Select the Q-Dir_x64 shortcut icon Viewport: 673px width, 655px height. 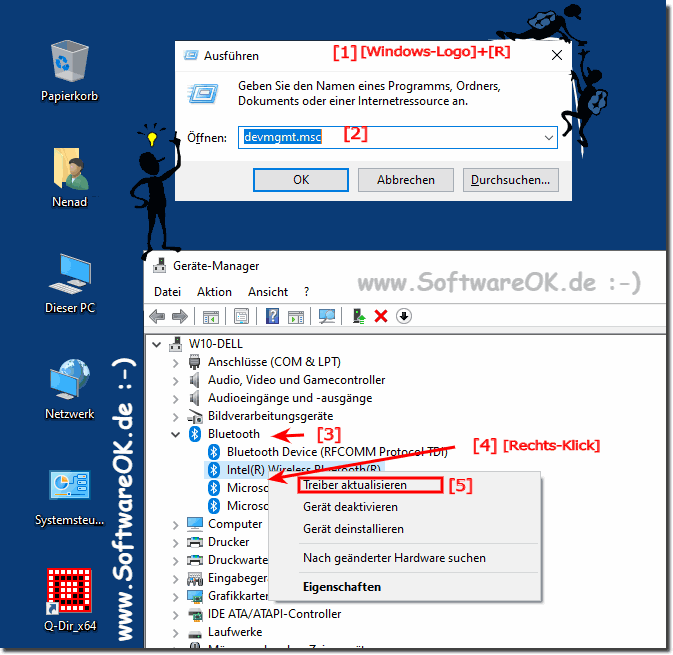(70, 591)
